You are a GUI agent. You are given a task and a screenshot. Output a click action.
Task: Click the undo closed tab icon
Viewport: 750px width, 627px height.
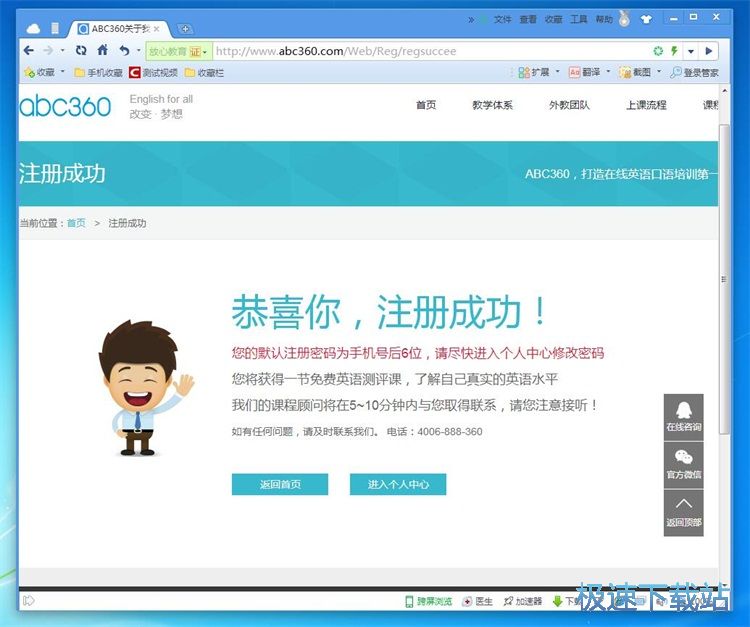click(125, 50)
